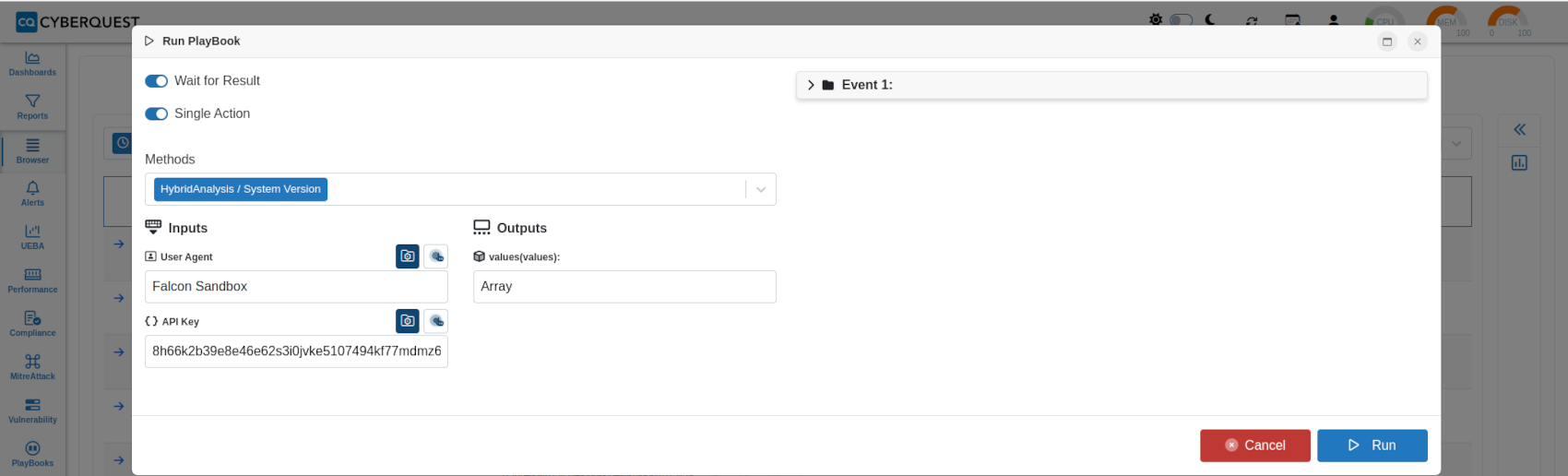Click camera icon beside API Key
The width and height of the screenshot is (1568, 476).
[x=408, y=321]
